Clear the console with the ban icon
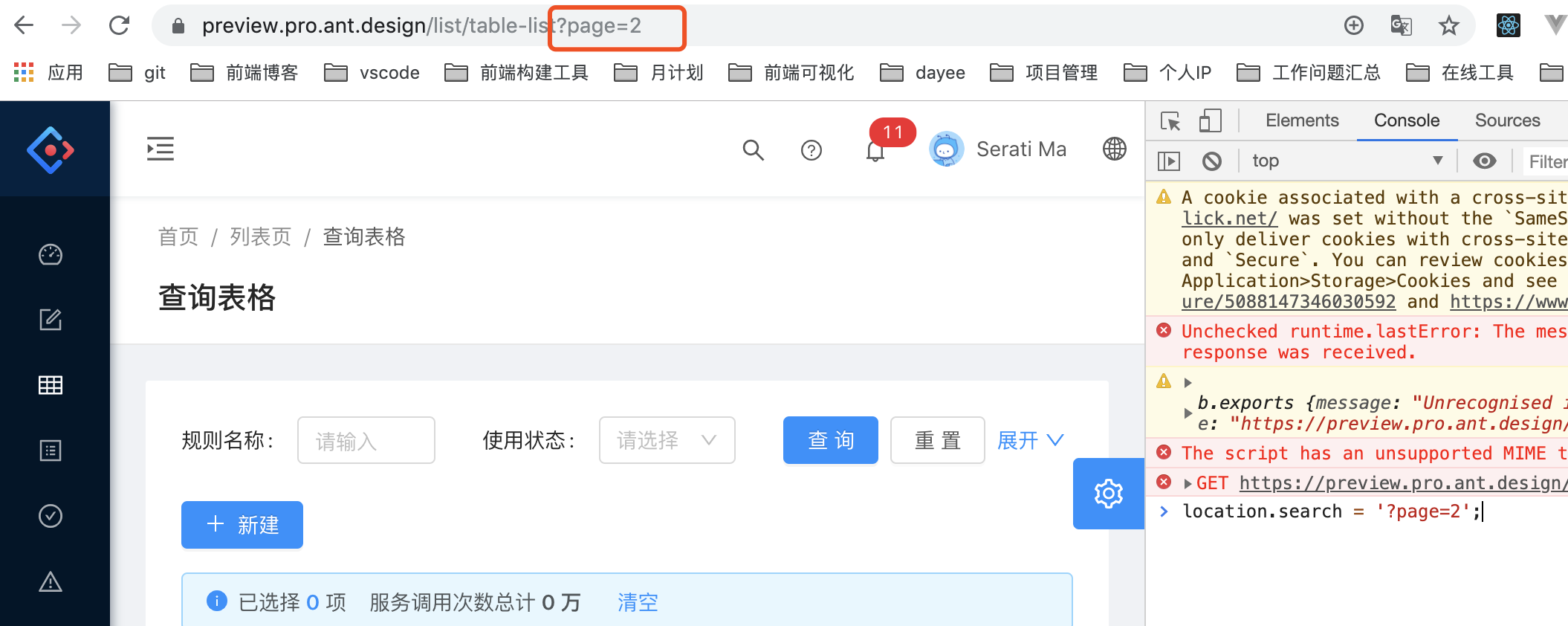This screenshot has width=1568, height=626. pyautogui.click(x=1212, y=161)
